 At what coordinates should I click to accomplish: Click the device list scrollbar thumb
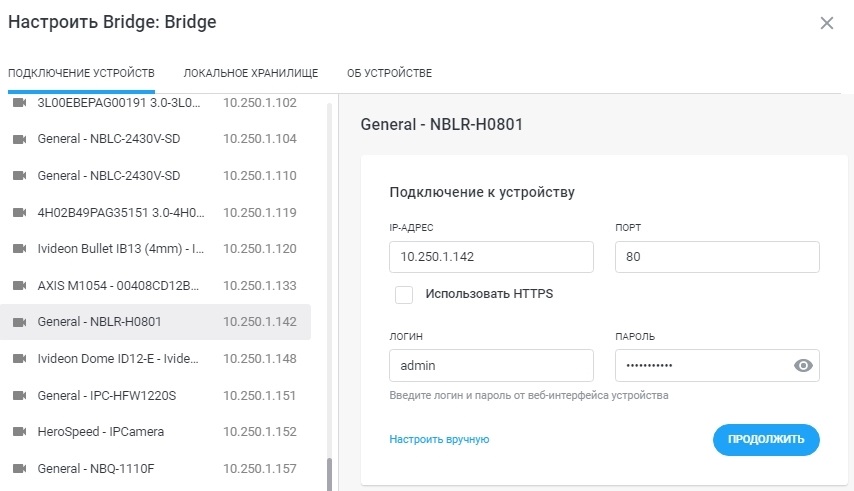point(328,475)
